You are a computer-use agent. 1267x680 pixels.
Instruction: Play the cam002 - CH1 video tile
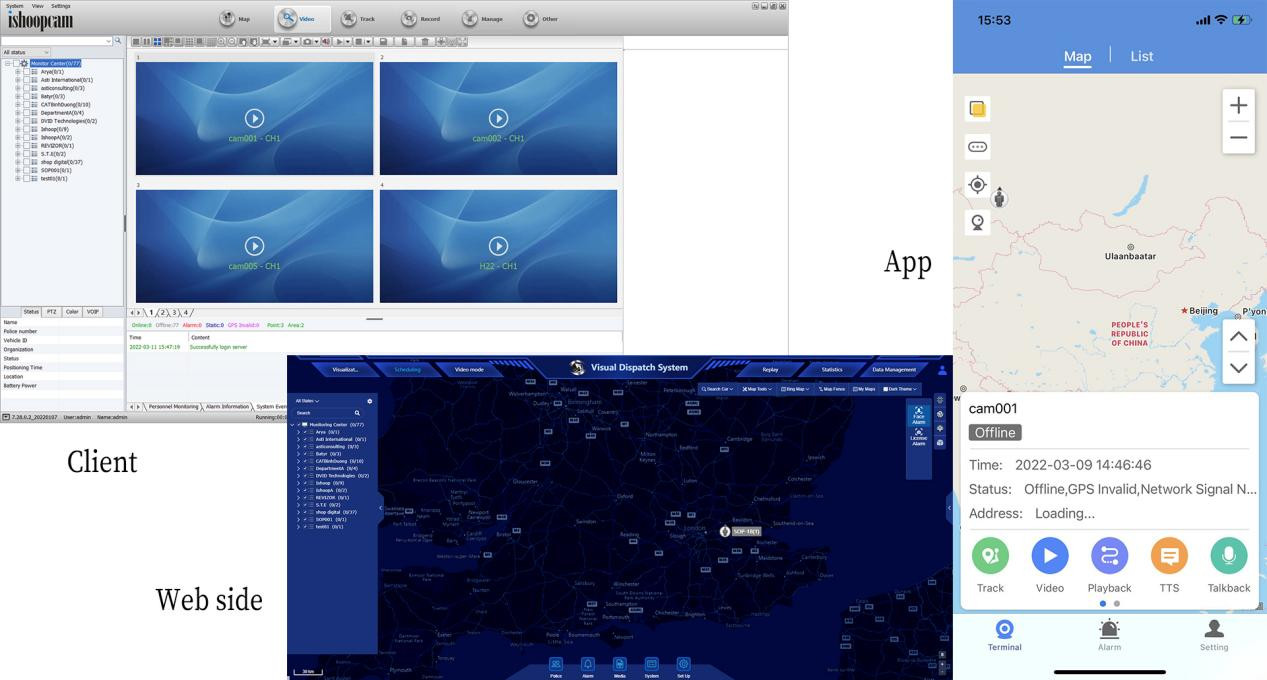point(498,118)
